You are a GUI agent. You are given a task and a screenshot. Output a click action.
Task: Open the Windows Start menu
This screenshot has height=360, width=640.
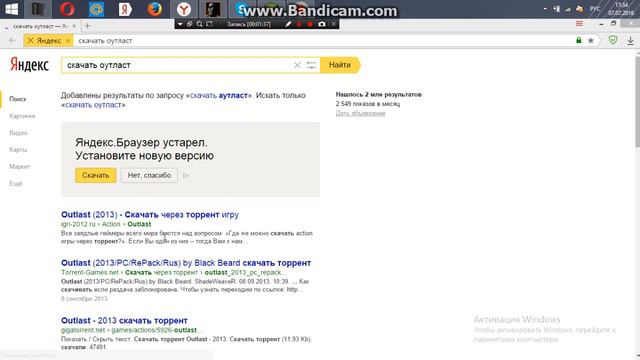coord(11,9)
